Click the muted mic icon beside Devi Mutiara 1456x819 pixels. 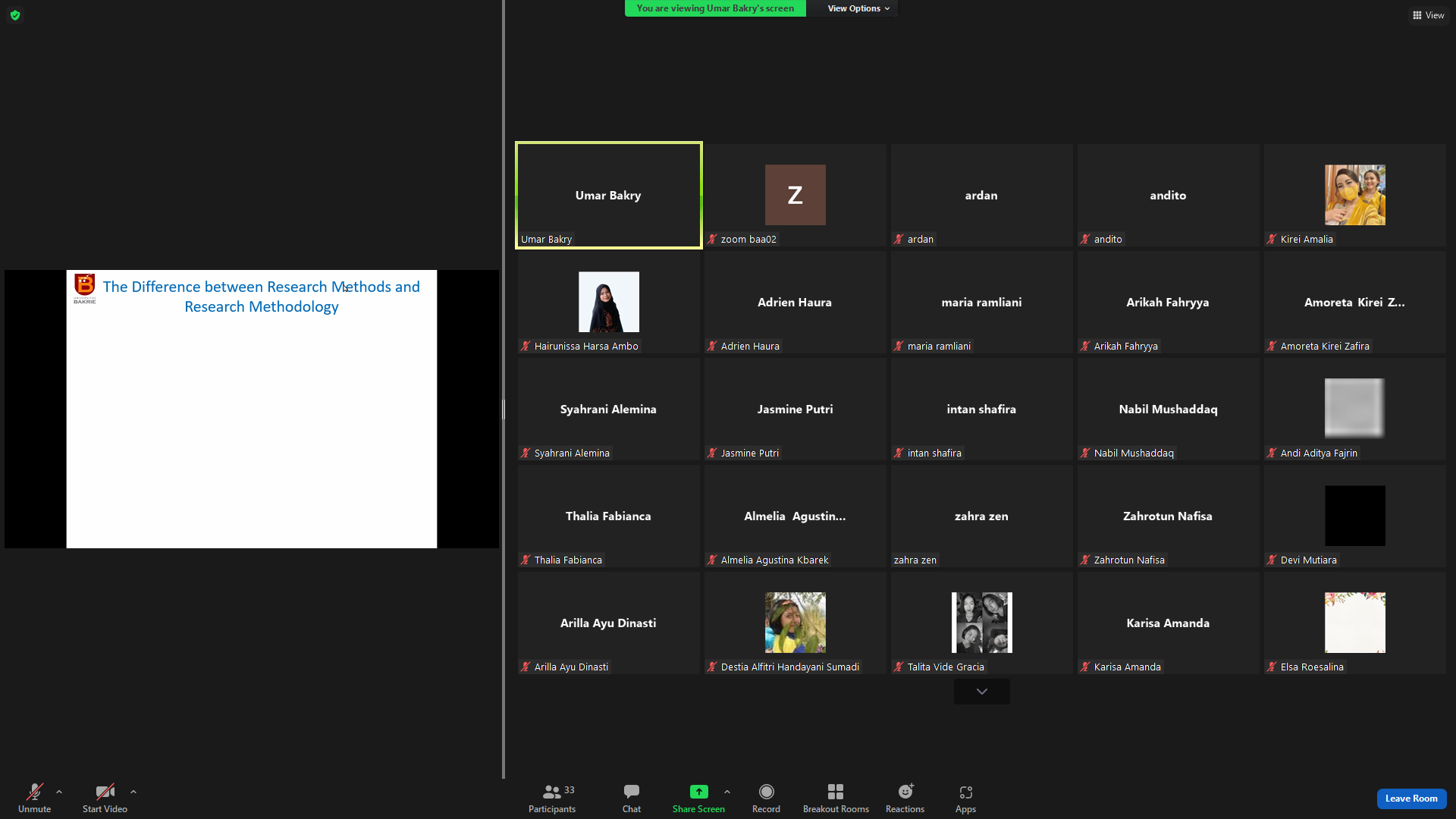1272,560
